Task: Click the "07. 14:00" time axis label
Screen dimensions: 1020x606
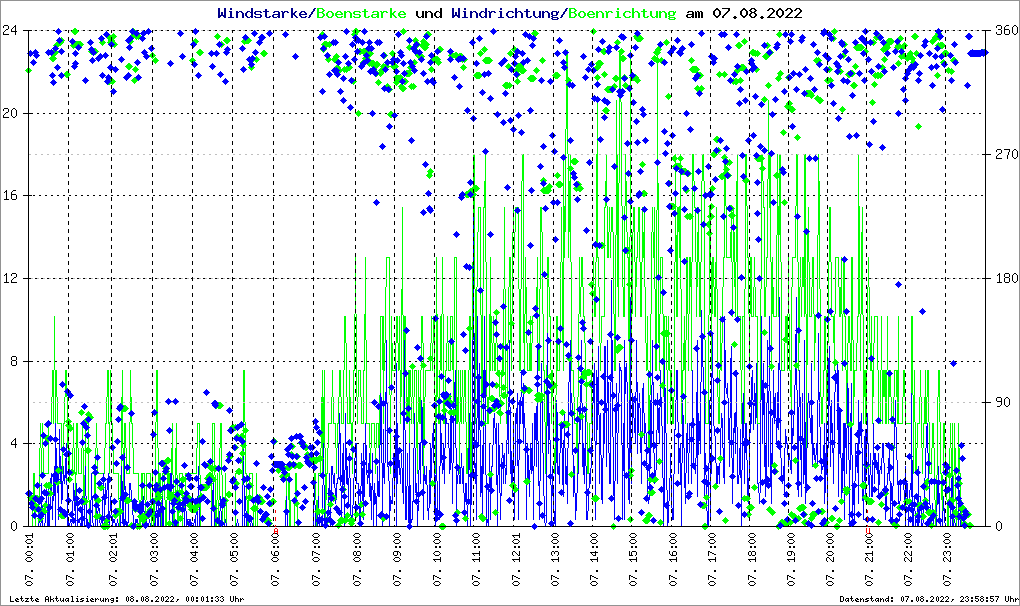Action: pos(594,560)
